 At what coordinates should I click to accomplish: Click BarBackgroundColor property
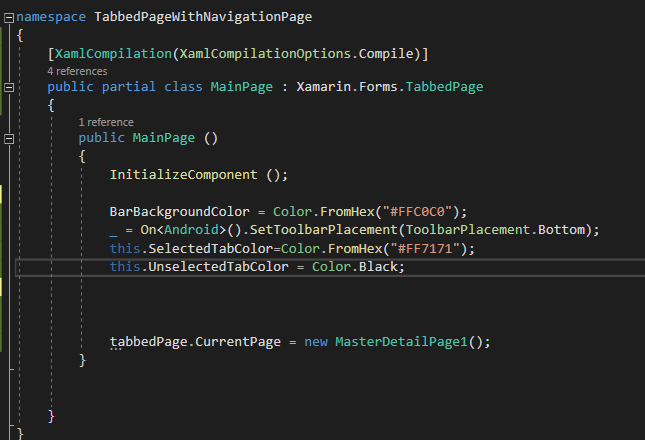coord(180,212)
